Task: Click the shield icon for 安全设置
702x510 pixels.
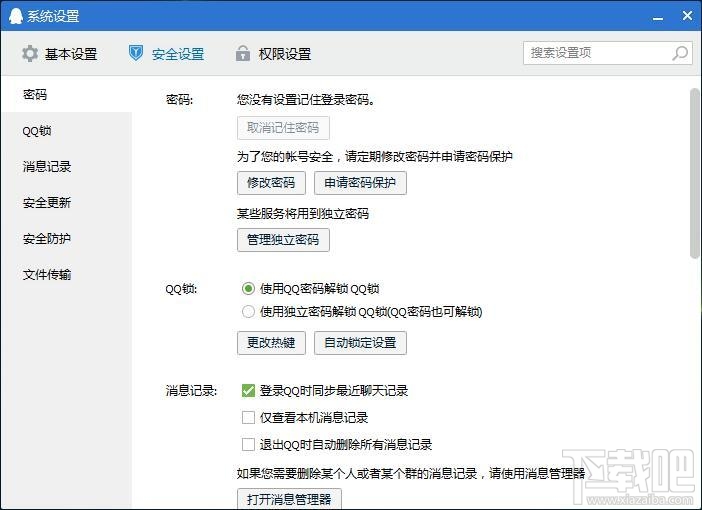Action: [136, 53]
